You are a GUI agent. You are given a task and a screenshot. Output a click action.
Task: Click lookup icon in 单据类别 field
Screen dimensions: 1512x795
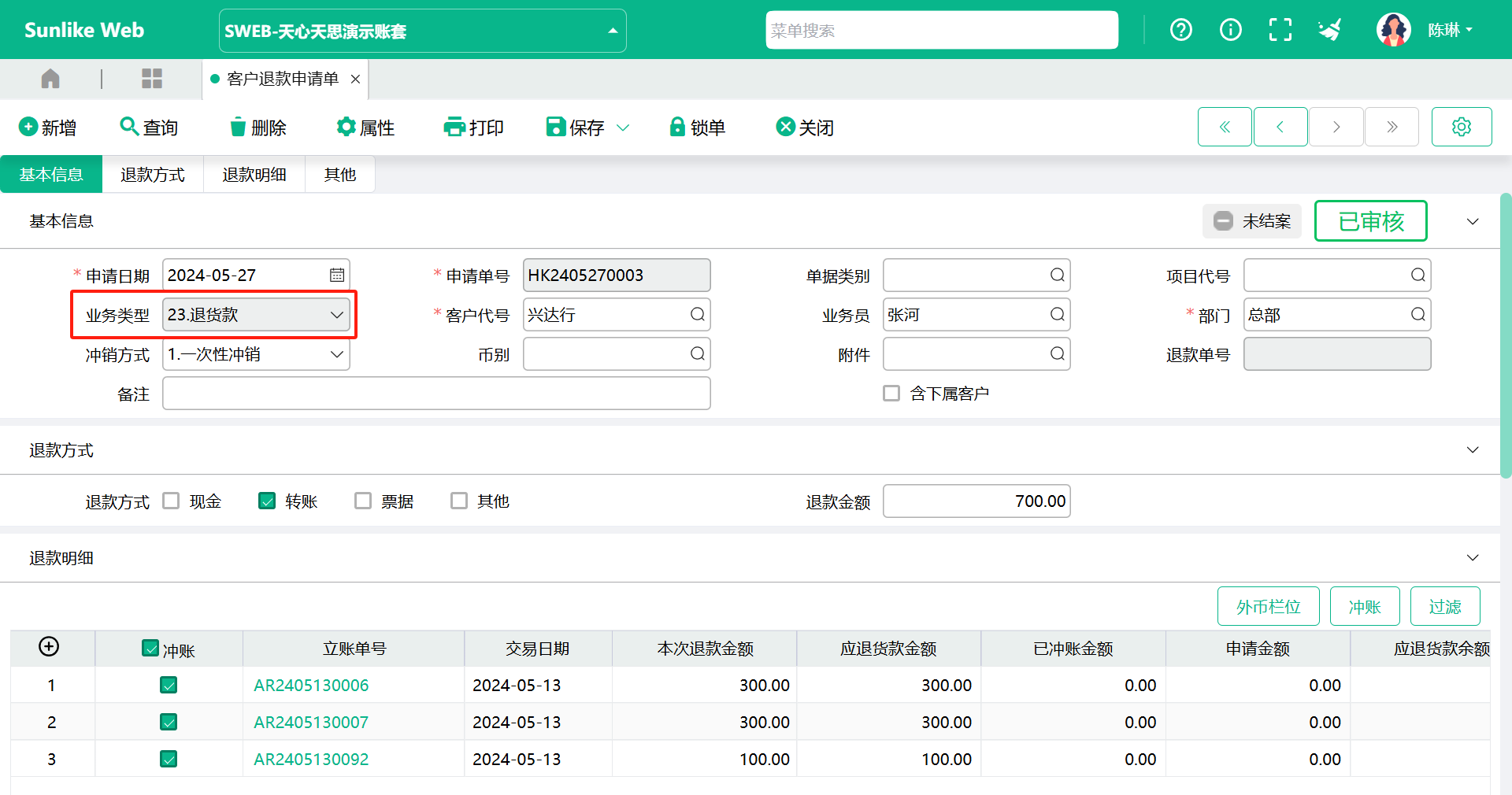1058,275
